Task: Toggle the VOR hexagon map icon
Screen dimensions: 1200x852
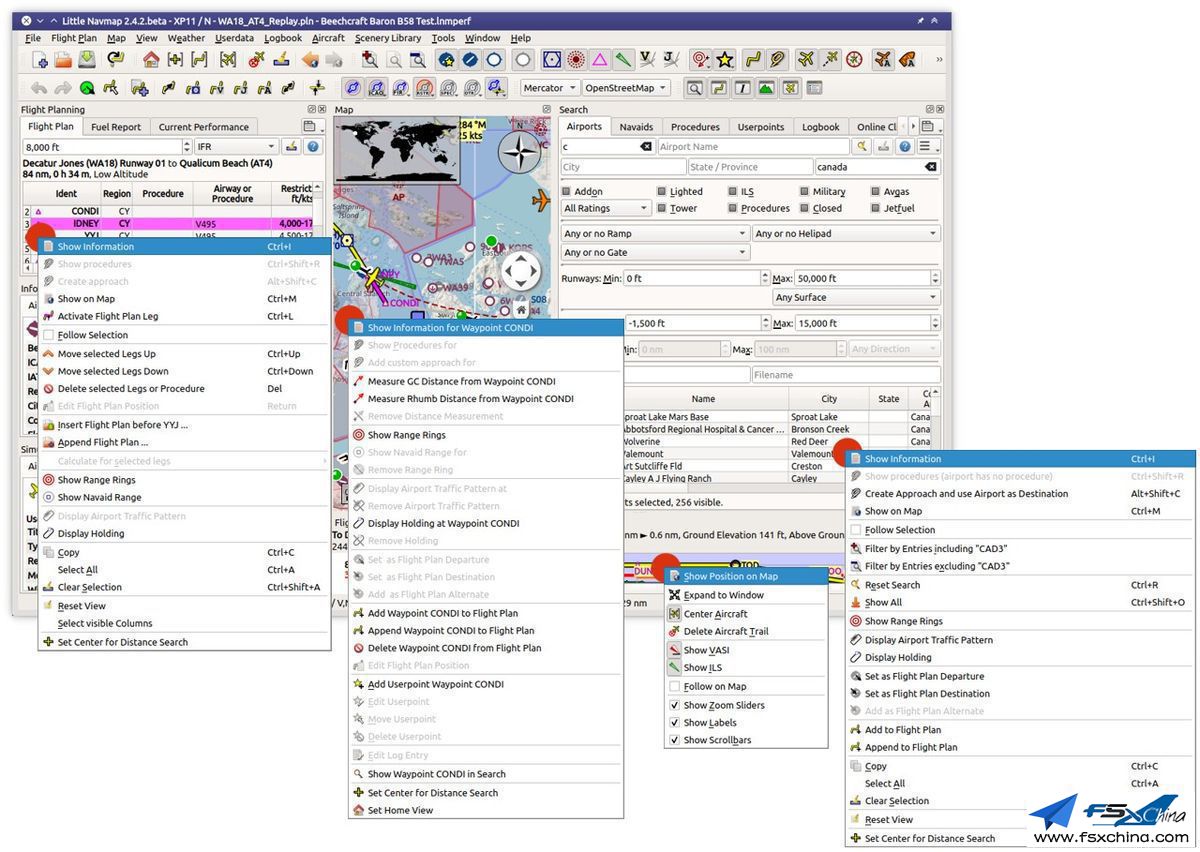Action: [550, 60]
